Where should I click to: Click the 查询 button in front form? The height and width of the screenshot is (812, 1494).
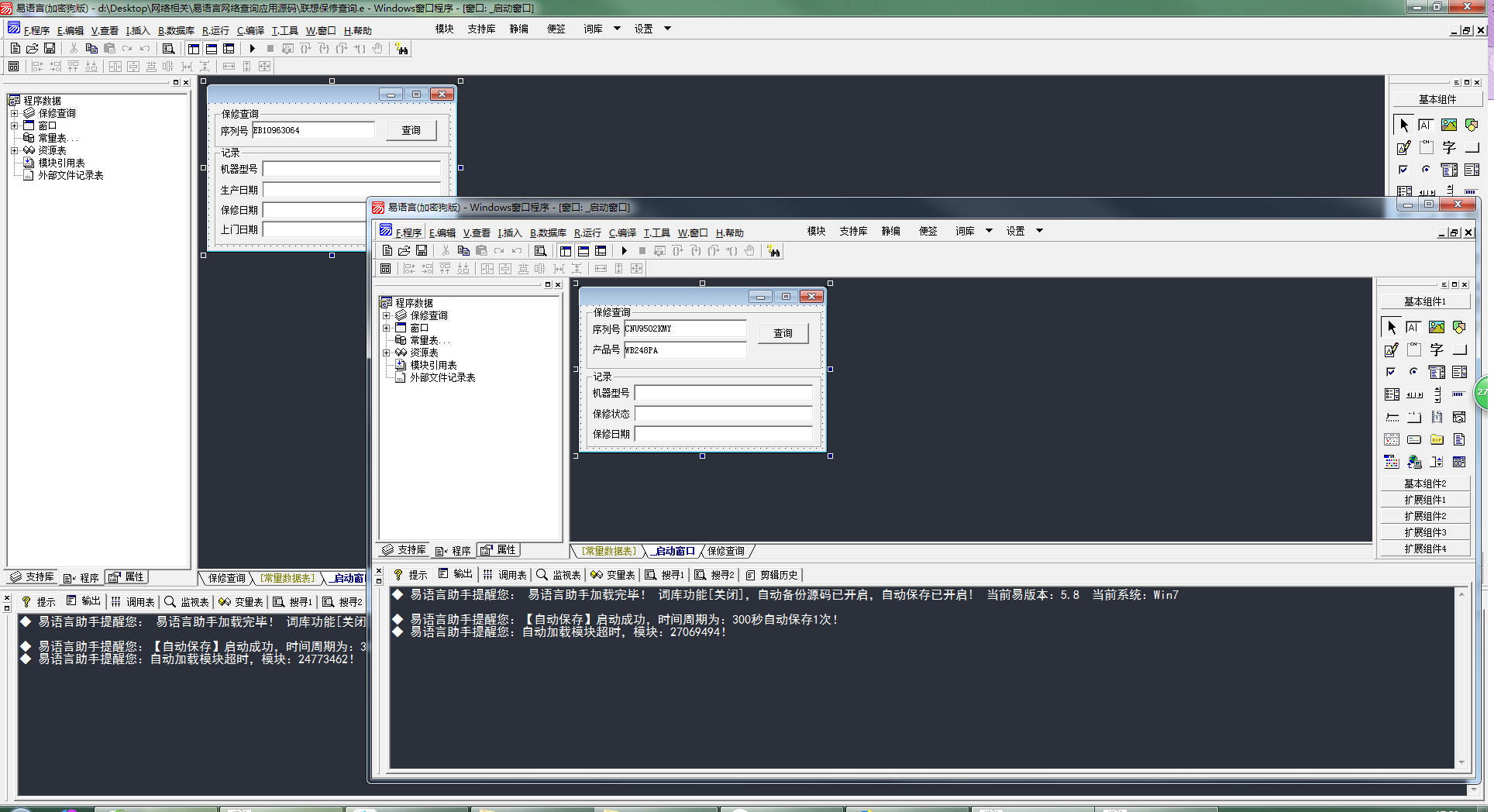pos(783,333)
